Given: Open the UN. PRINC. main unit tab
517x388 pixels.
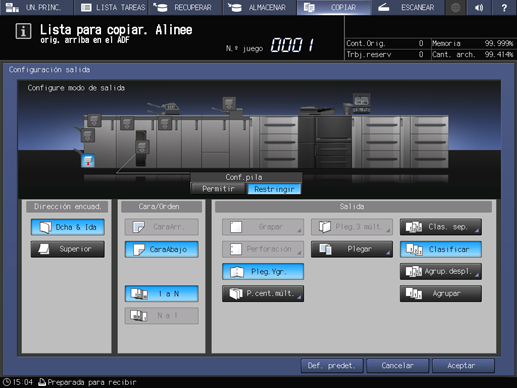Looking at the screenshot, I should 36,7.
